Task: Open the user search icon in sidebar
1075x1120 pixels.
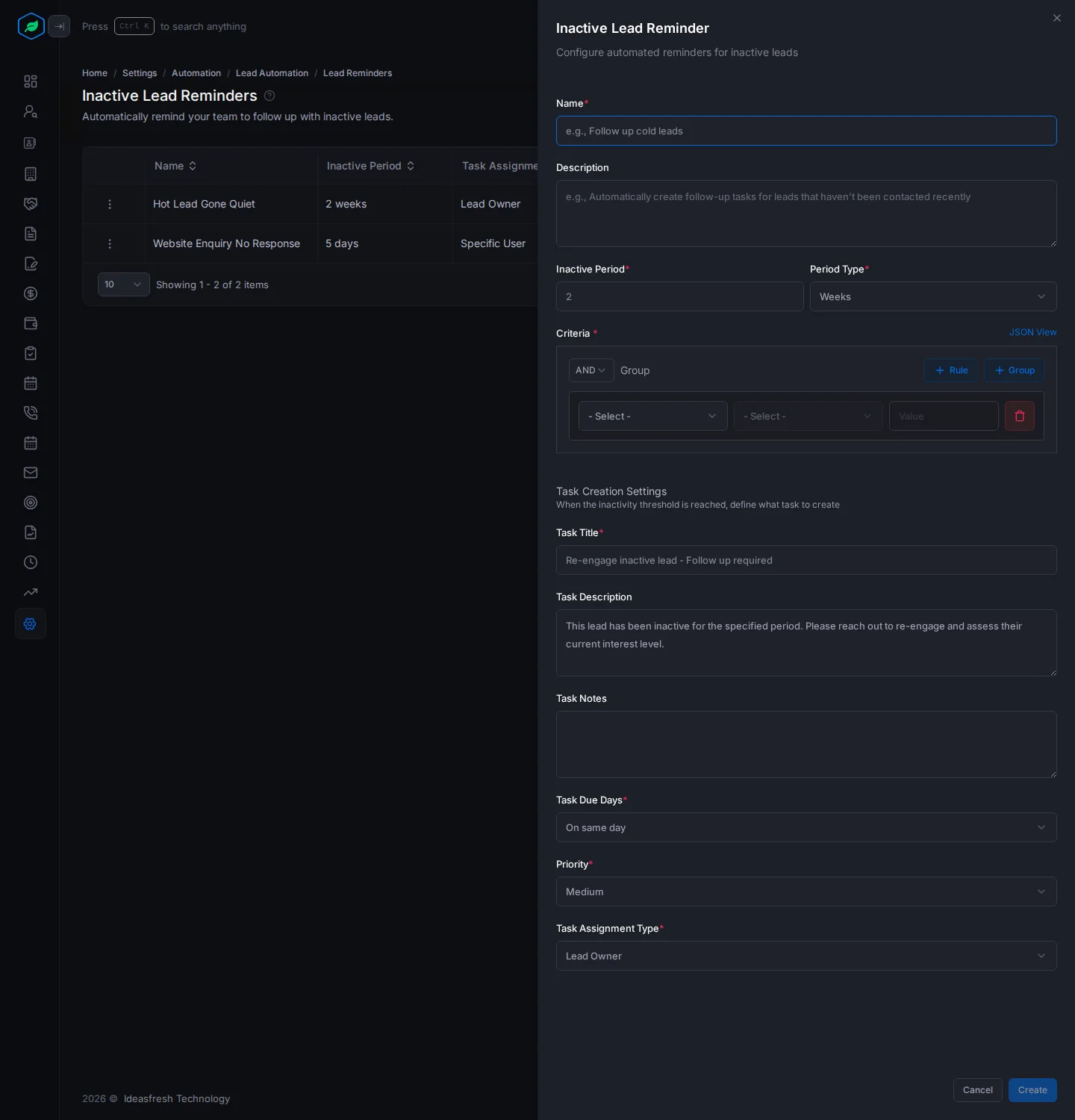Action: [x=31, y=111]
